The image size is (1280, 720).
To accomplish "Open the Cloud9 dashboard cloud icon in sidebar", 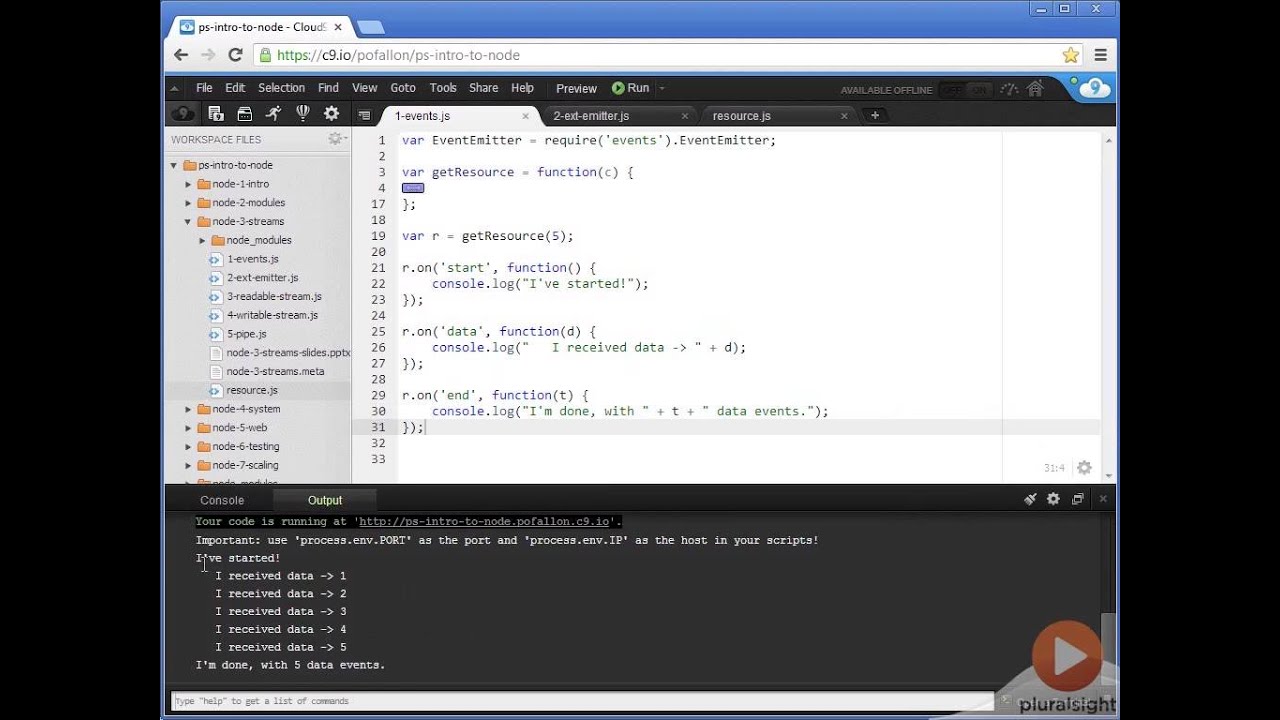I will pos(183,114).
